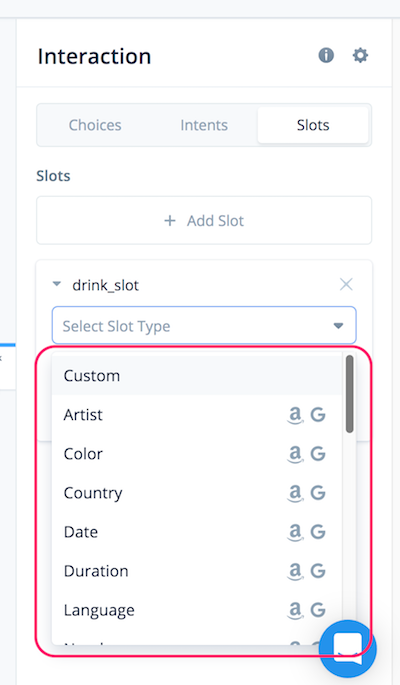Screen dimensions: 400x685
Task: Click the Amazon icon beside Artist
Action: 295,415
